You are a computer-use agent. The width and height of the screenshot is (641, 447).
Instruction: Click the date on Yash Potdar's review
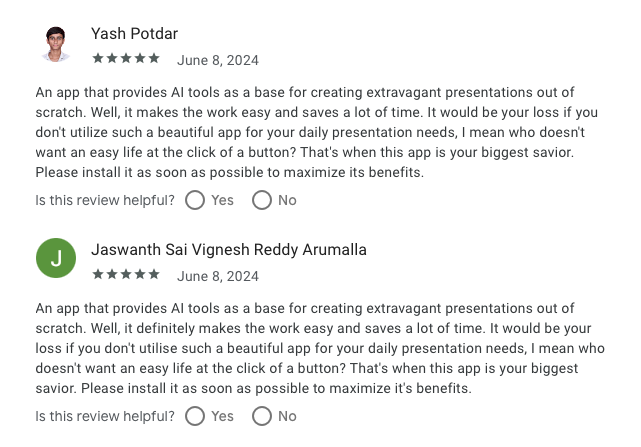tap(218, 61)
